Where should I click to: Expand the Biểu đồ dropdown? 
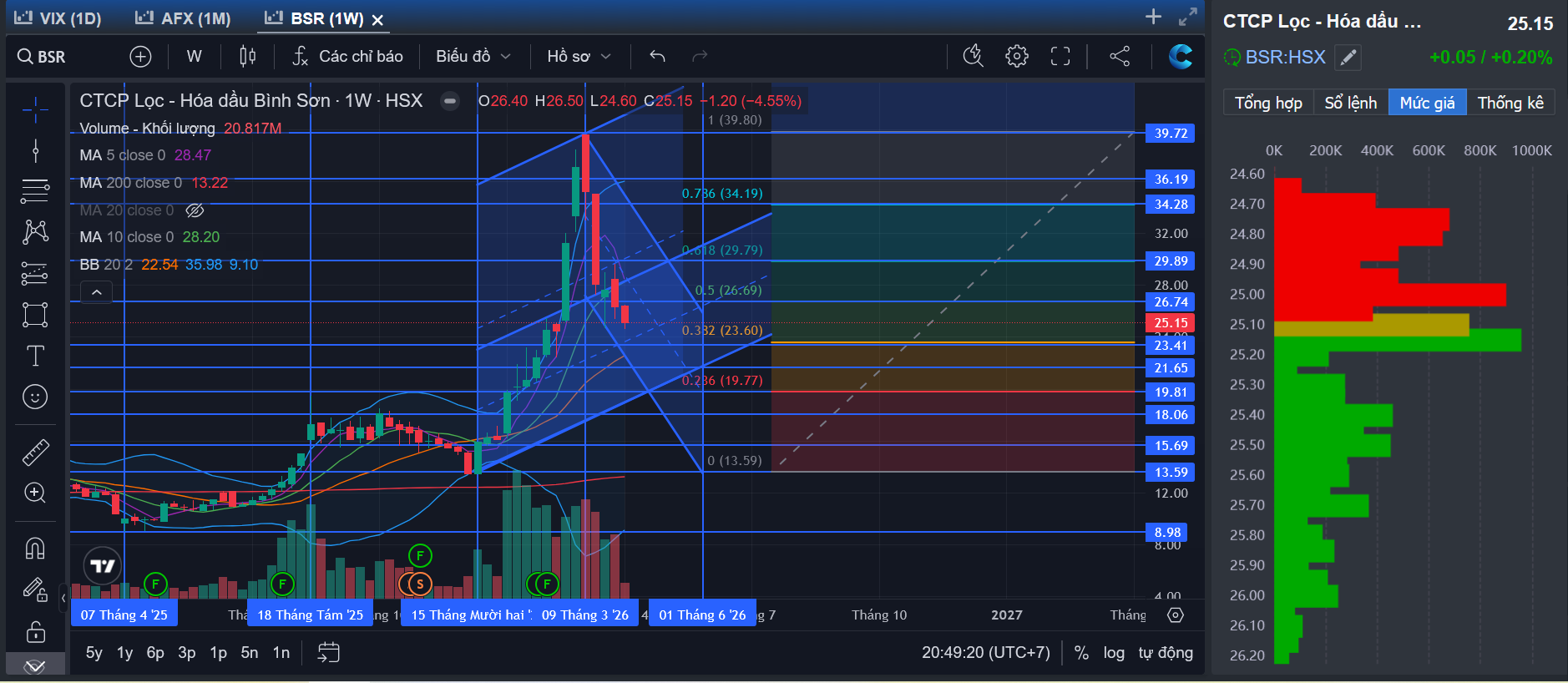473,56
